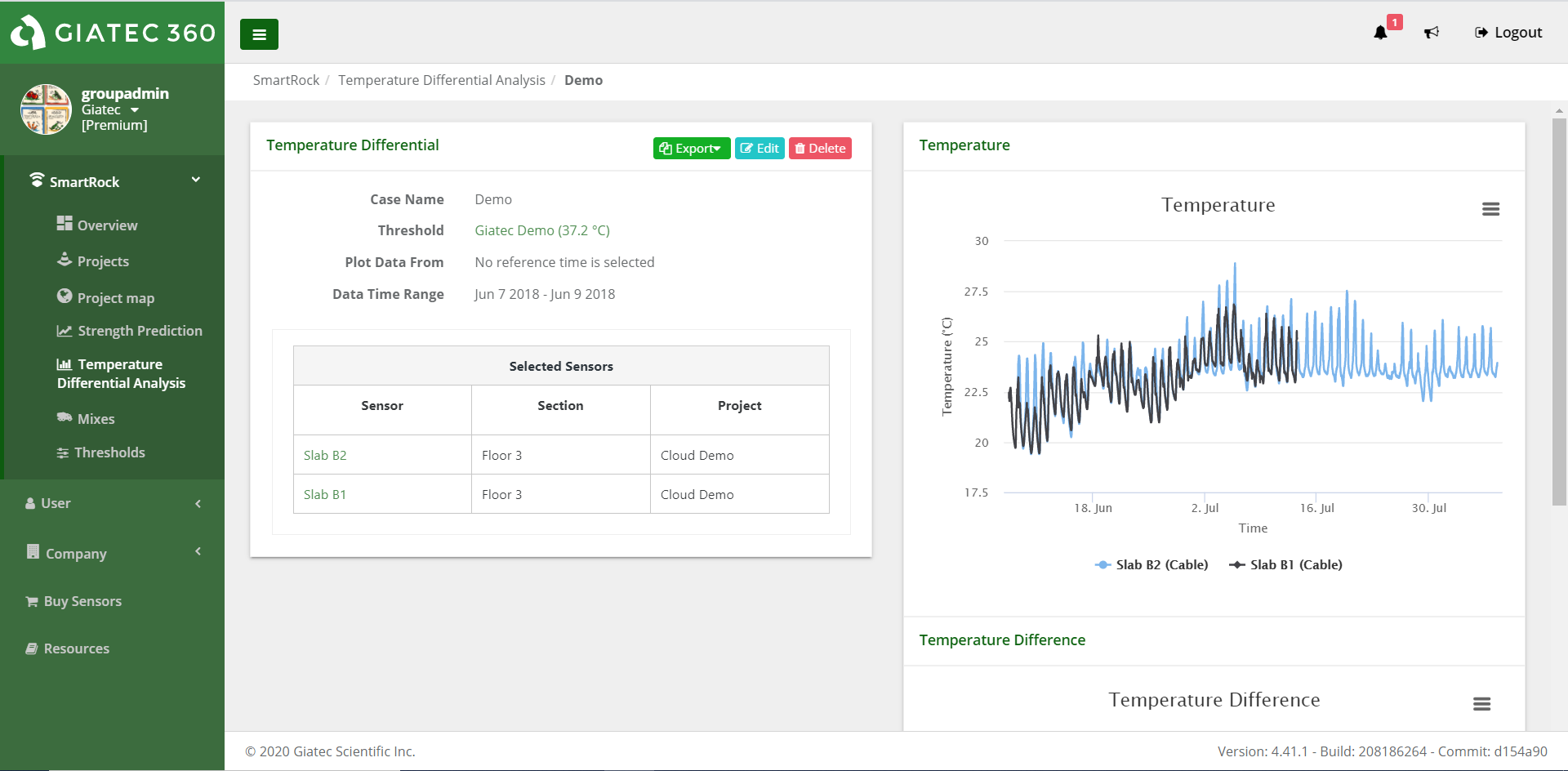
Task: Open the Strength Prediction menu item
Action: coord(140,331)
